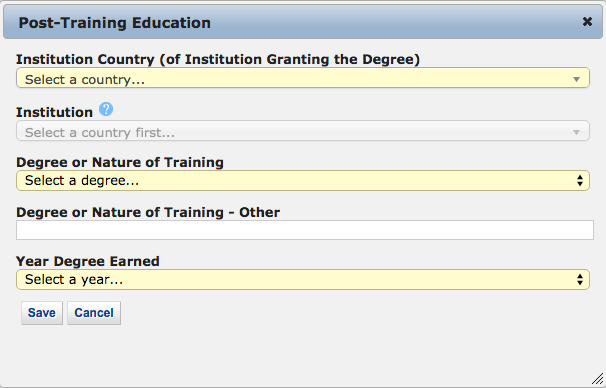Screen dimensions: 606x388
Task: Click the Degree or Nature of Training label
Action: [x=120, y=162]
